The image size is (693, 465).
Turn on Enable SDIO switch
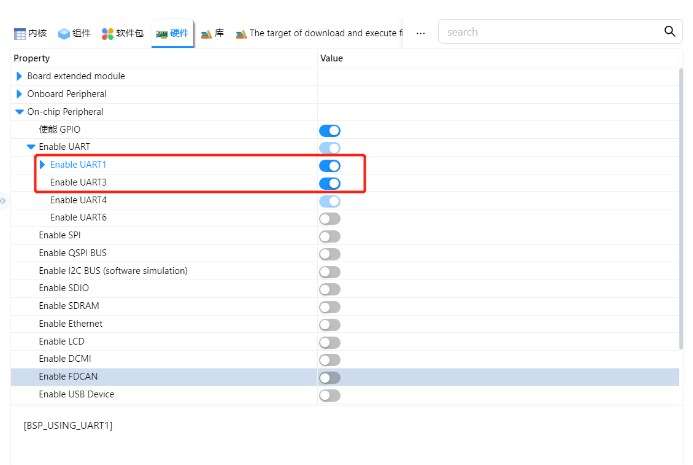[330, 290]
